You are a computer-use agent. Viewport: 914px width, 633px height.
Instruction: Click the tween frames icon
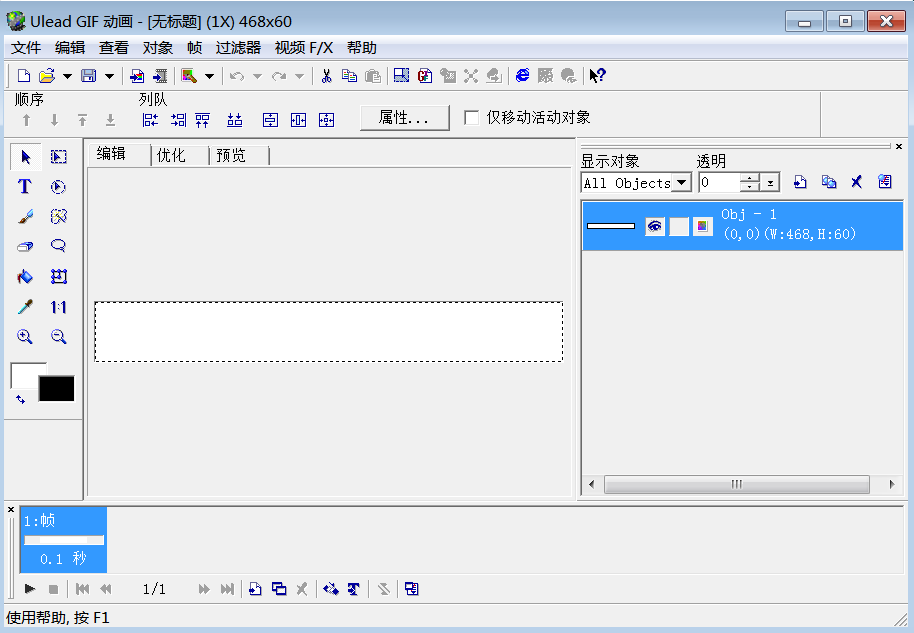tap(331, 589)
